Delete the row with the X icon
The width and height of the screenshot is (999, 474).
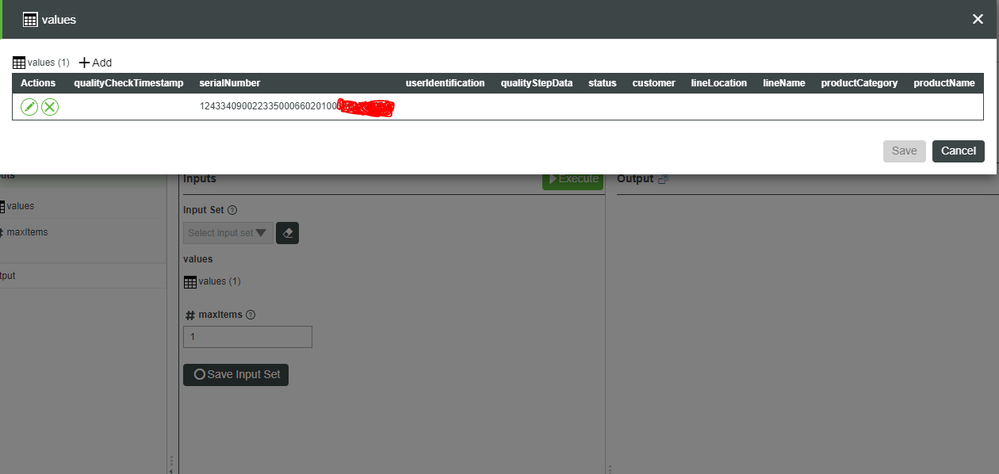tap(50, 107)
